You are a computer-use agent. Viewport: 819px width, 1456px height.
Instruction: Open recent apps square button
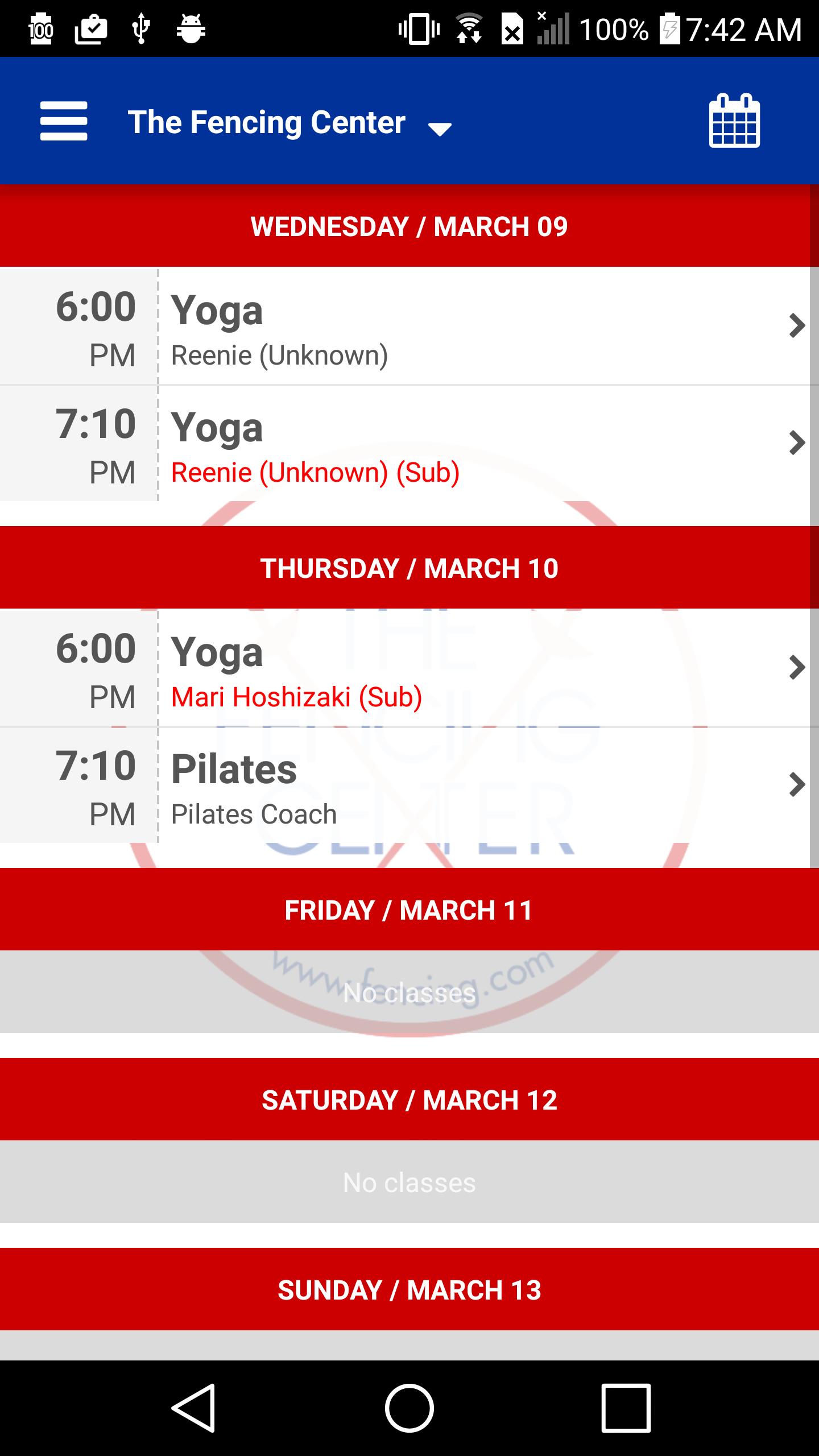(626, 1408)
